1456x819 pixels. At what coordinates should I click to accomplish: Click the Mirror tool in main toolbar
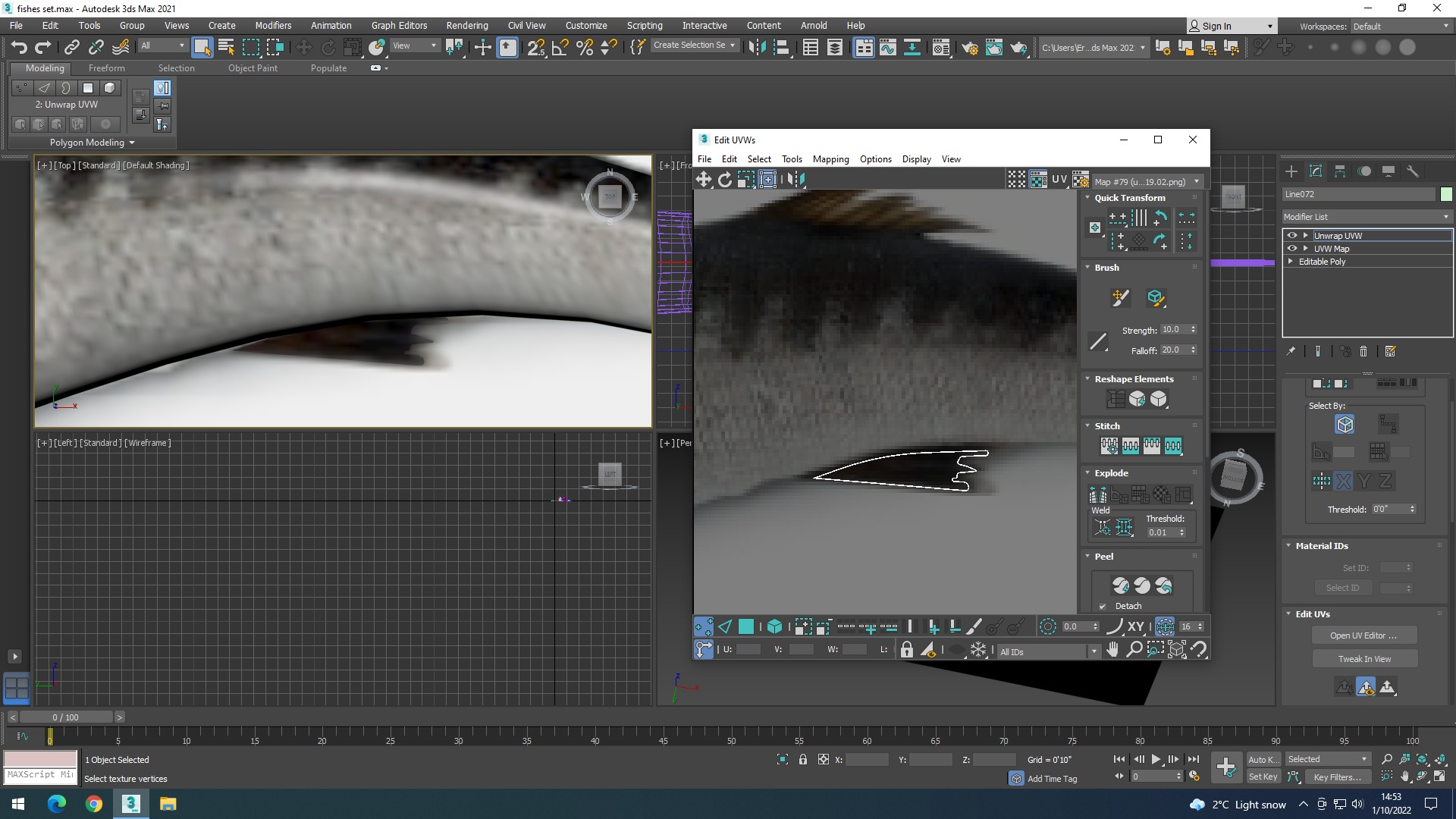[756, 47]
